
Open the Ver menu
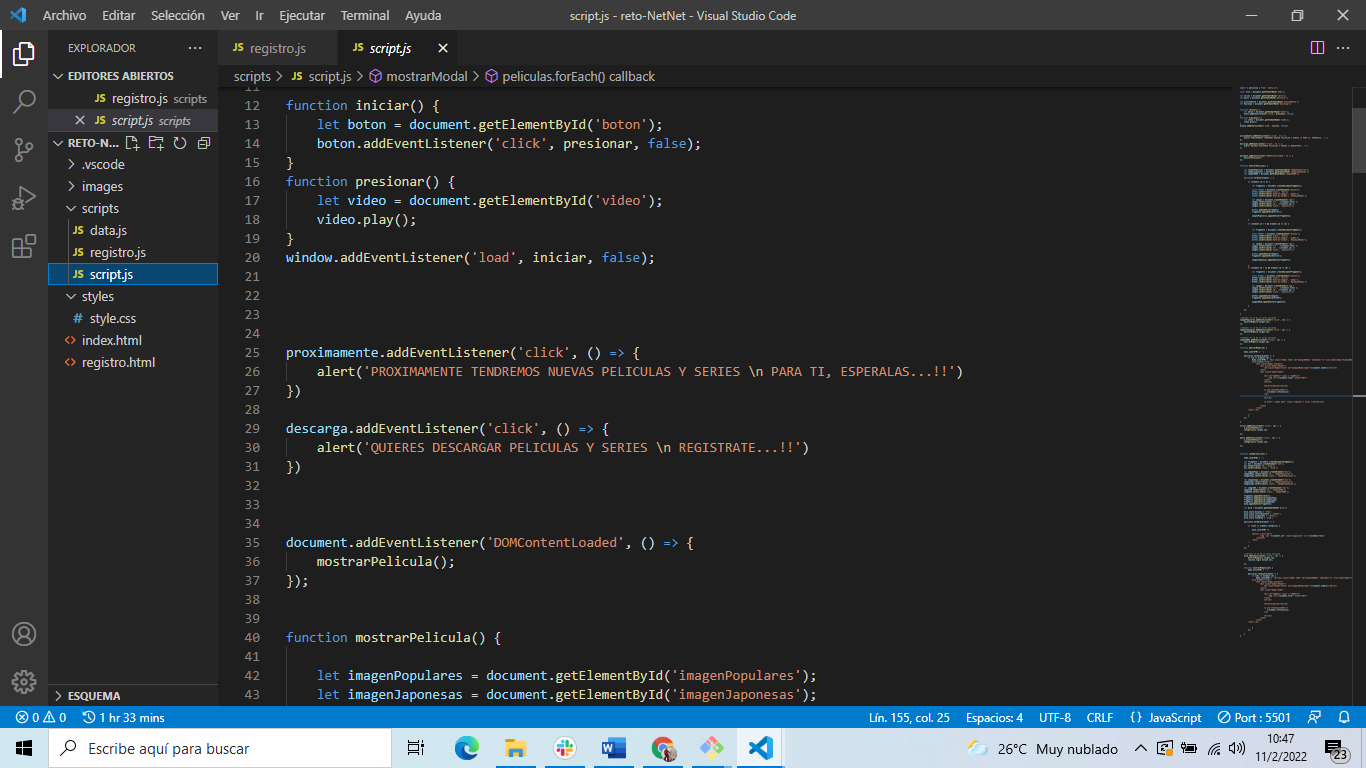(x=230, y=16)
